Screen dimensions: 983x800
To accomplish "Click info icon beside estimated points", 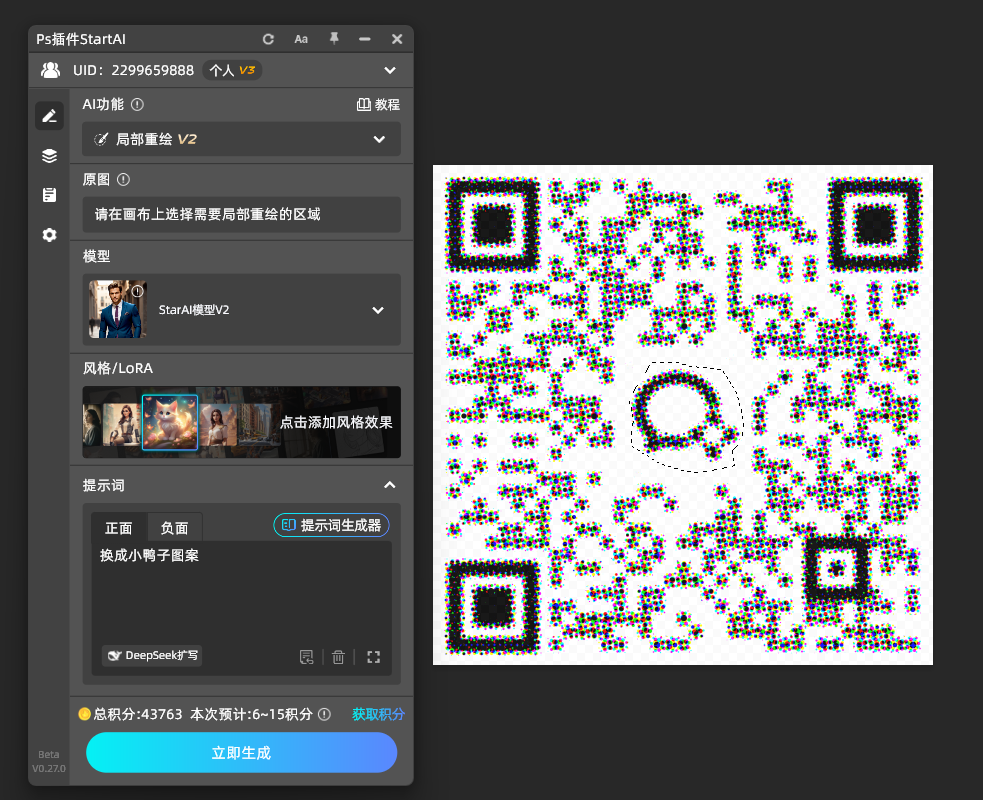I will tap(324, 714).
